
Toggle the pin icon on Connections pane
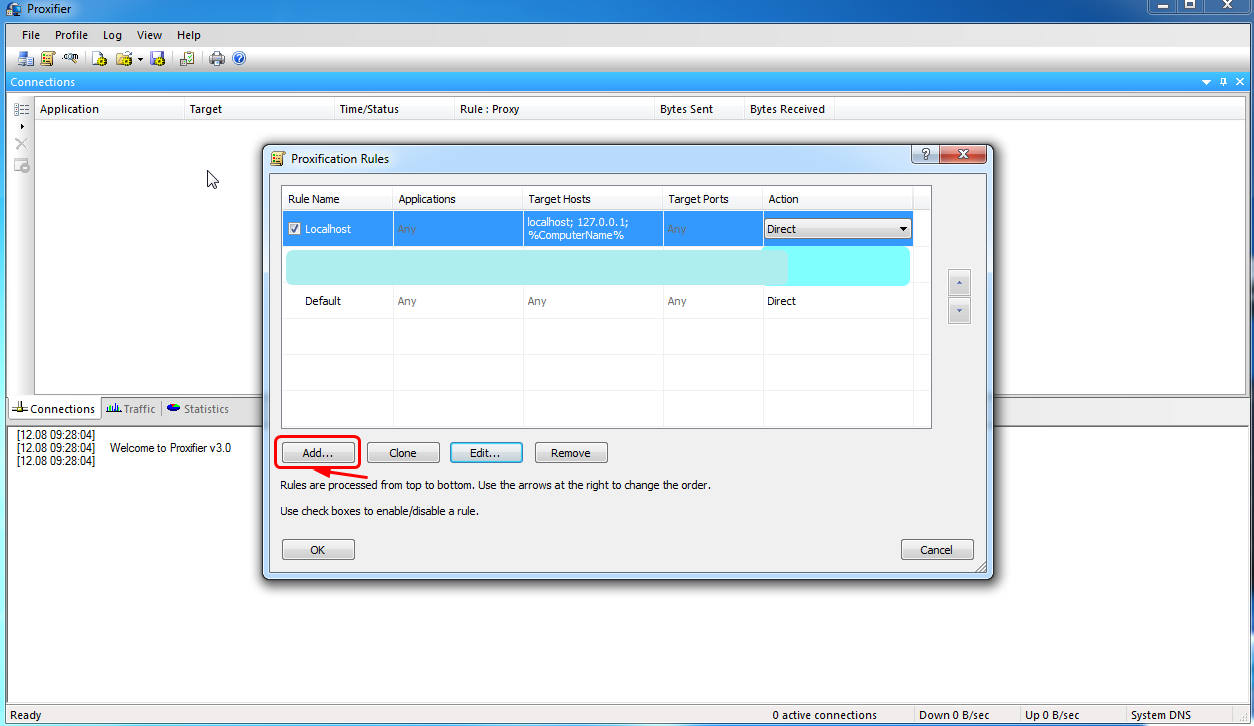point(1223,82)
